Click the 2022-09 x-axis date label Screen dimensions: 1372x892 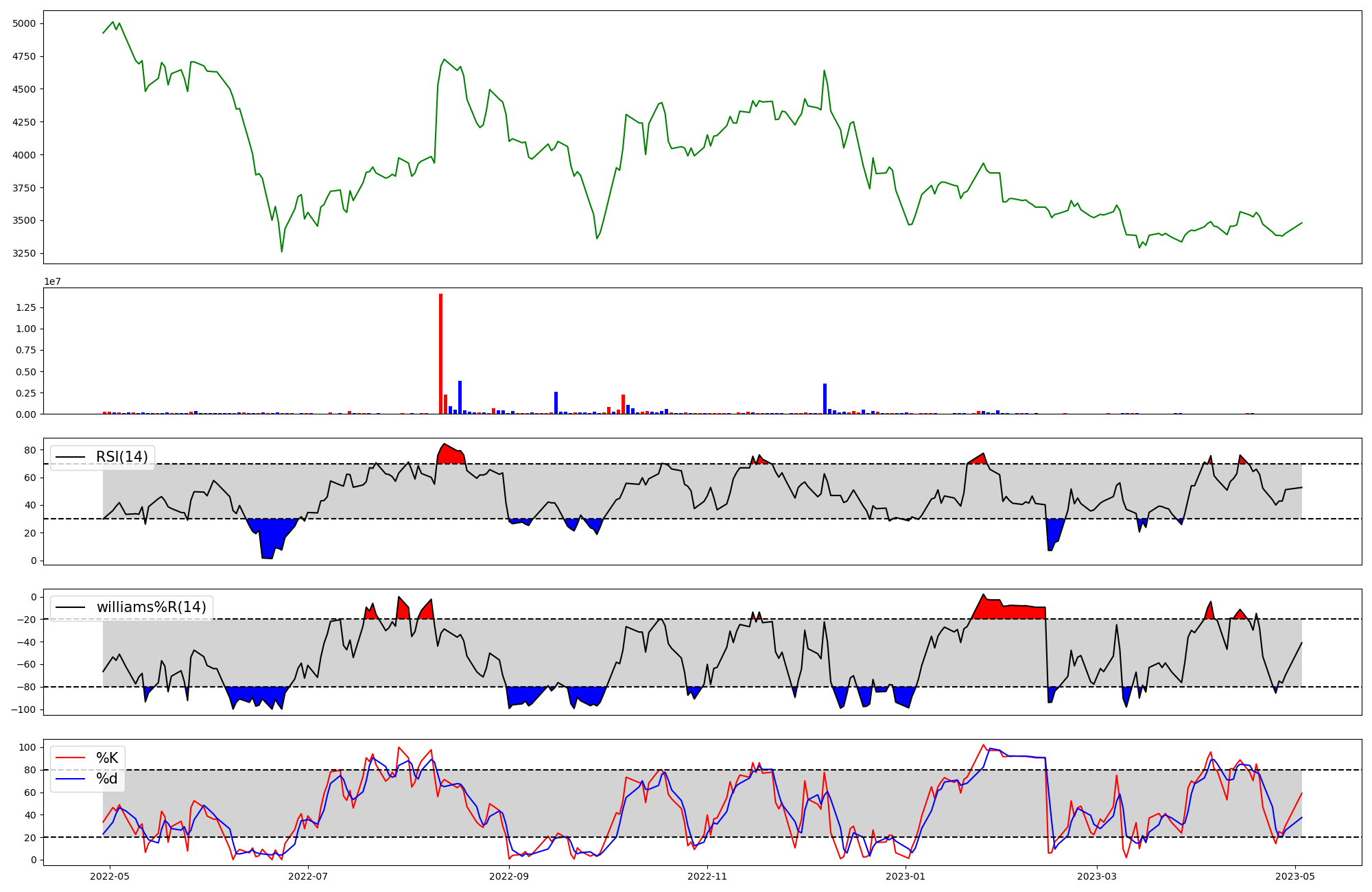coord(509,876)
